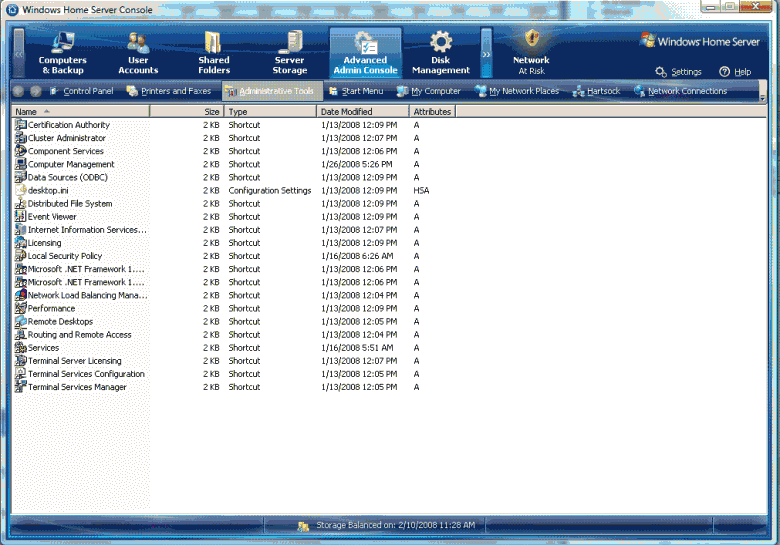Click the Windows Home Server logo
The width and height of the screenshot is (780, 545).
(699, 41)
